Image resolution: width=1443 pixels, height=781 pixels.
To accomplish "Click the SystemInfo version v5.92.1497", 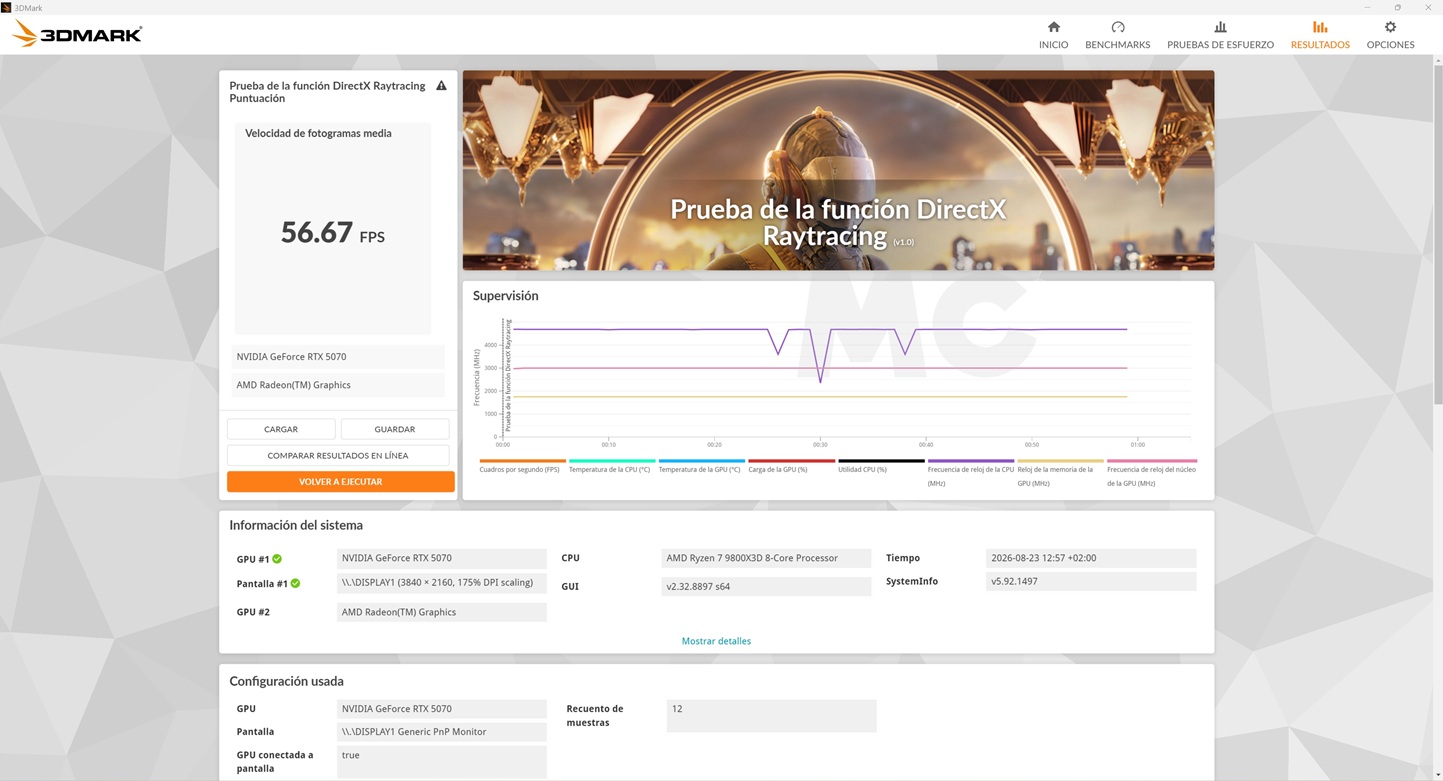I will point(1091,581).
